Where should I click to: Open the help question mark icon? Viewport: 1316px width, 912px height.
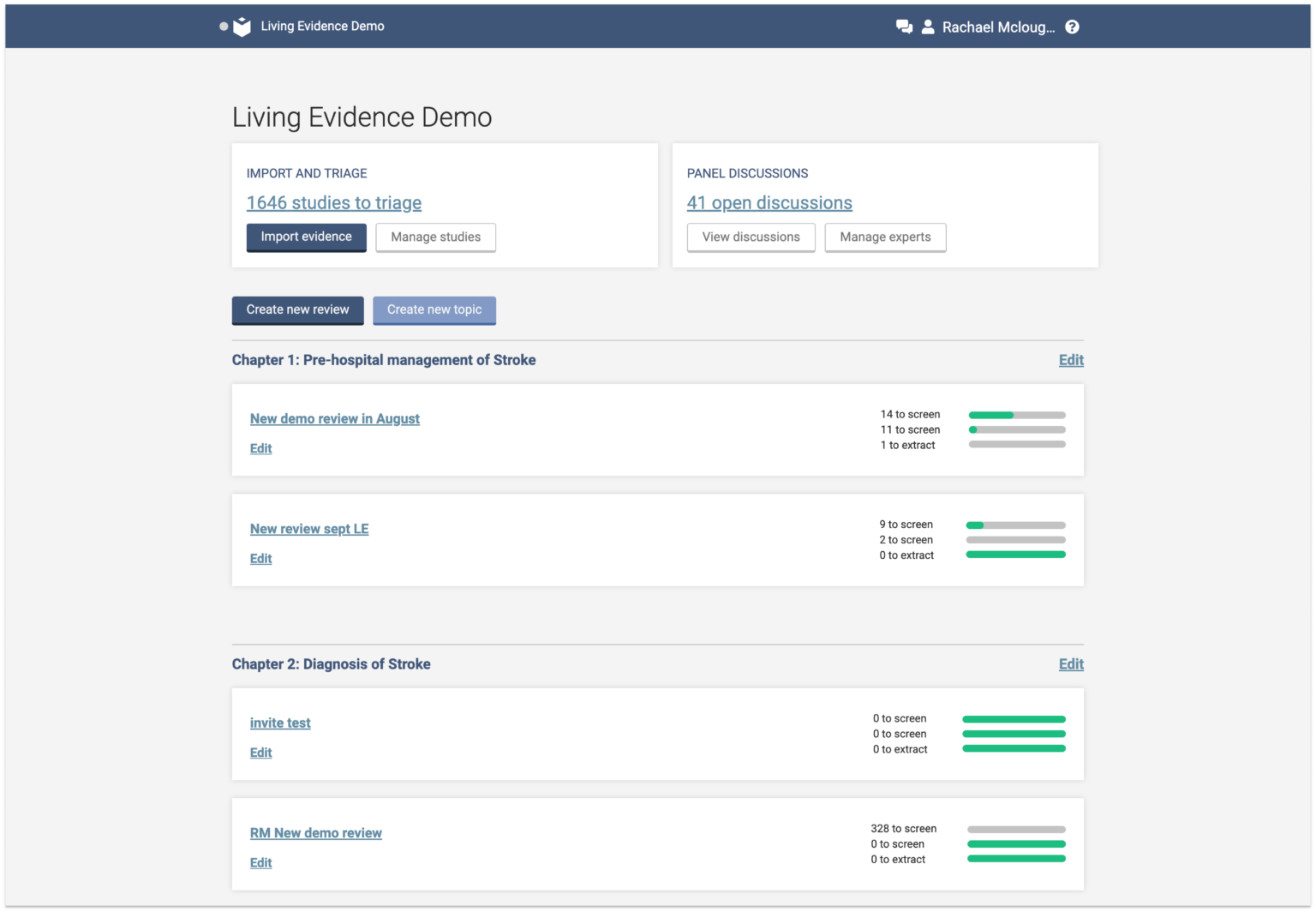coord(1072,27)
